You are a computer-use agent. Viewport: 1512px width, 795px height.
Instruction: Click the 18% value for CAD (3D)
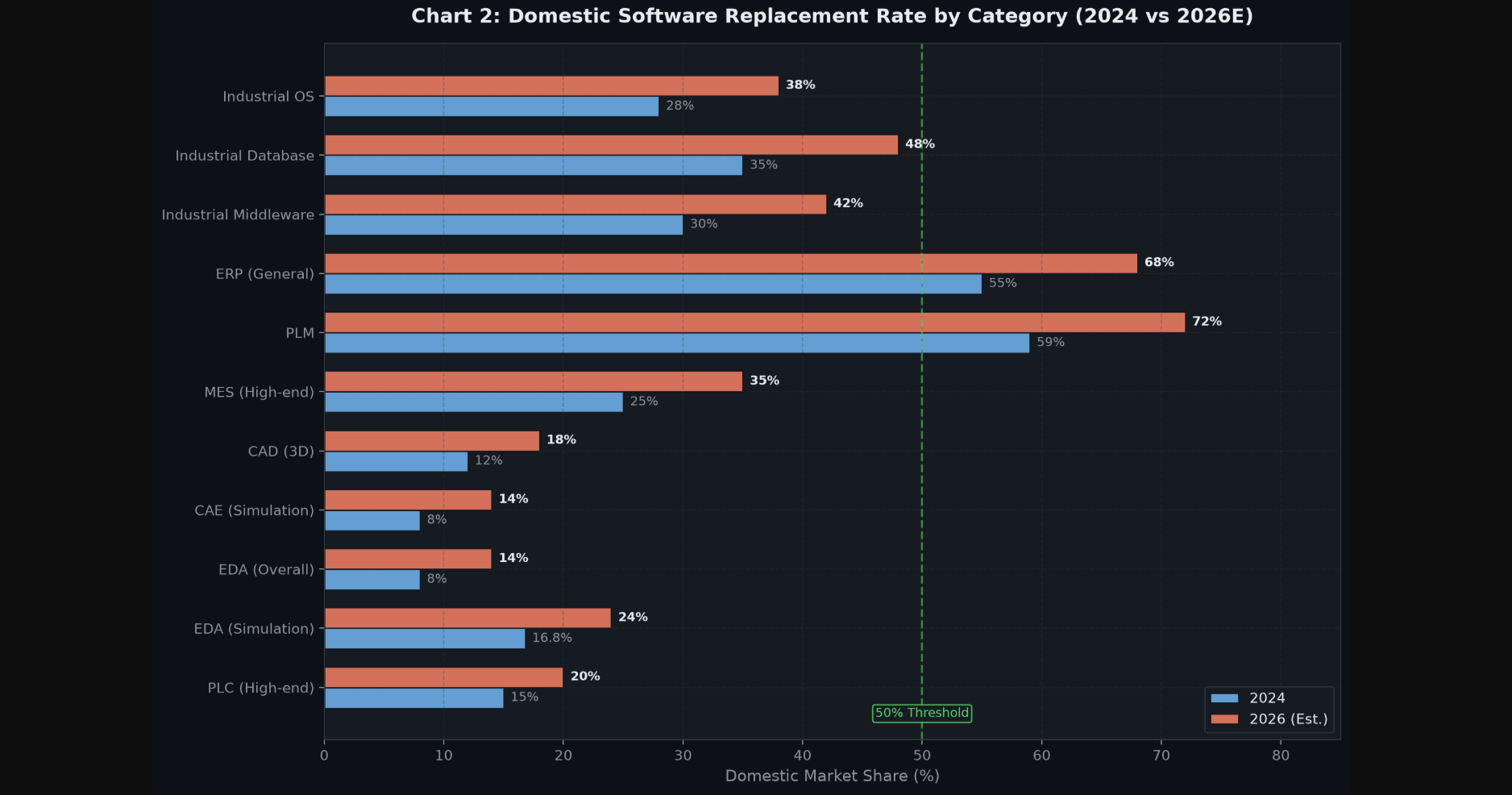[561, 439]
